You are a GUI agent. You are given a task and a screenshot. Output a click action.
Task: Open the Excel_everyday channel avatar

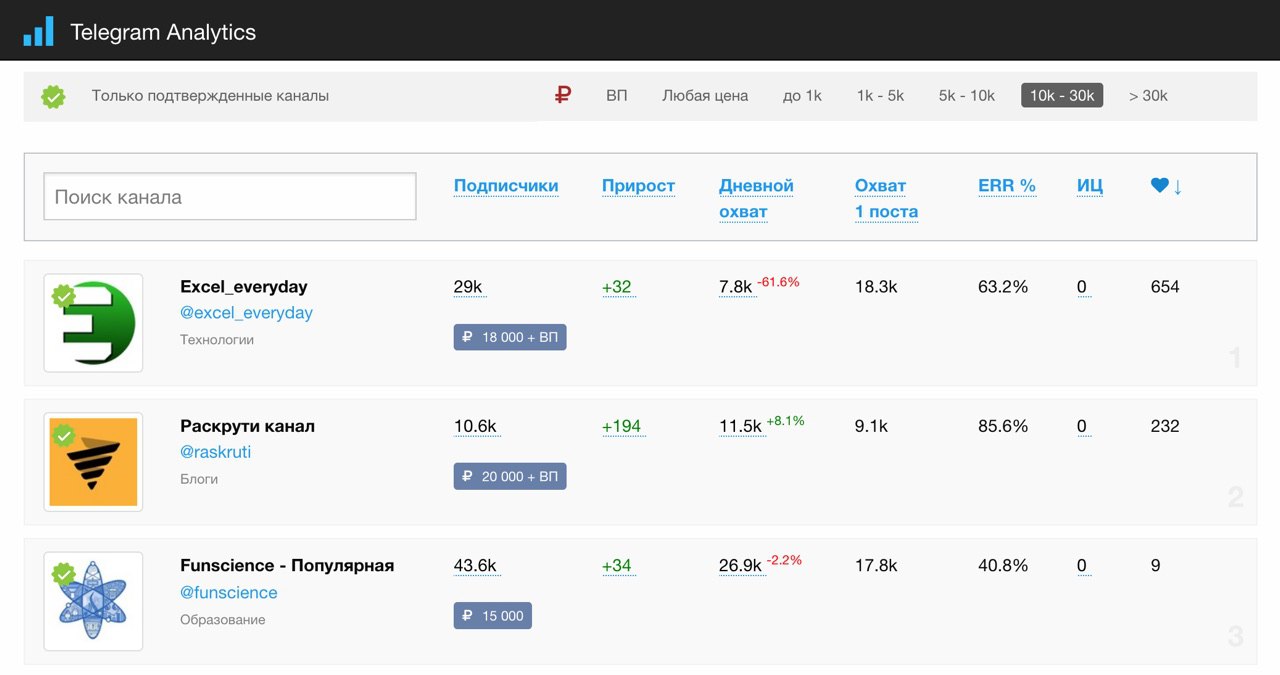pos(93,323)
